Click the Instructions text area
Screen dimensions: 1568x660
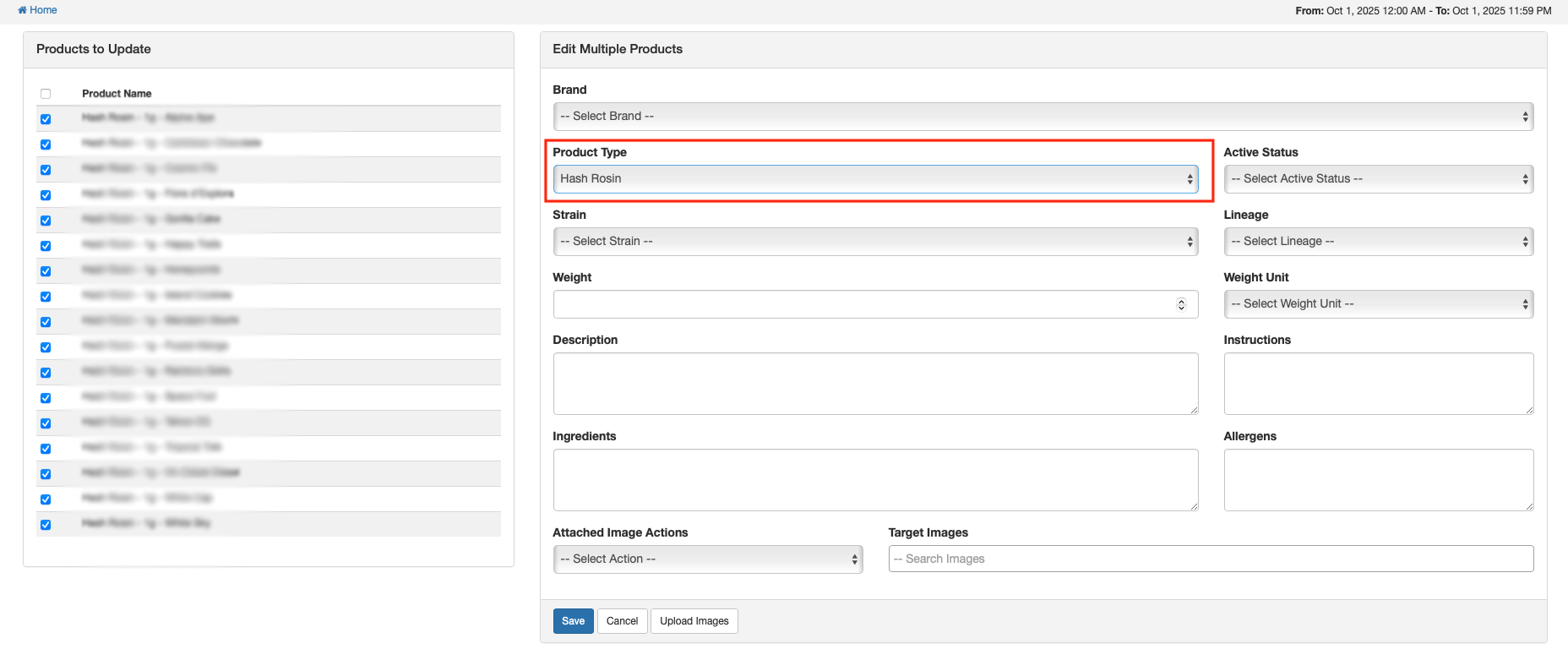[x=1378, y=384]
